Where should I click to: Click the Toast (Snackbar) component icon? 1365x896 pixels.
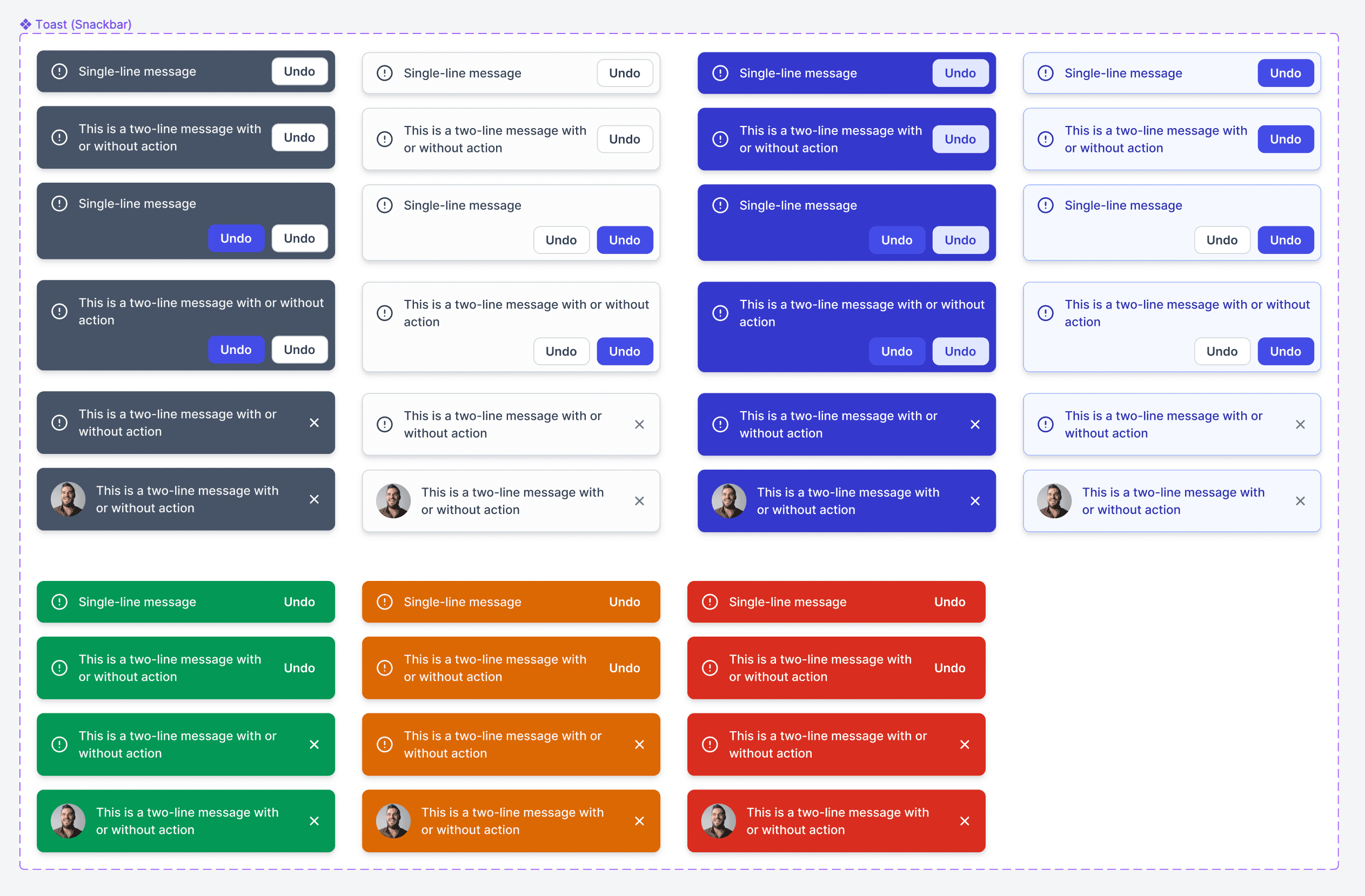26,24
